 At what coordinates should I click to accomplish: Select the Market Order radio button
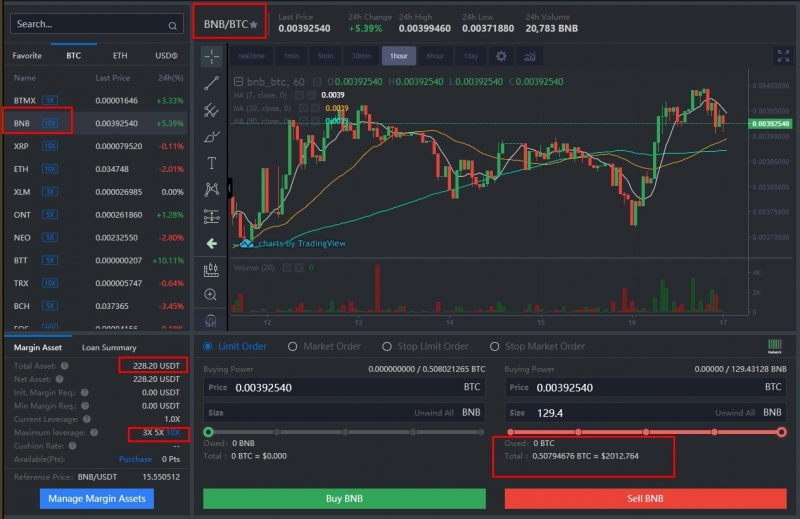click(x=292, y=347)
